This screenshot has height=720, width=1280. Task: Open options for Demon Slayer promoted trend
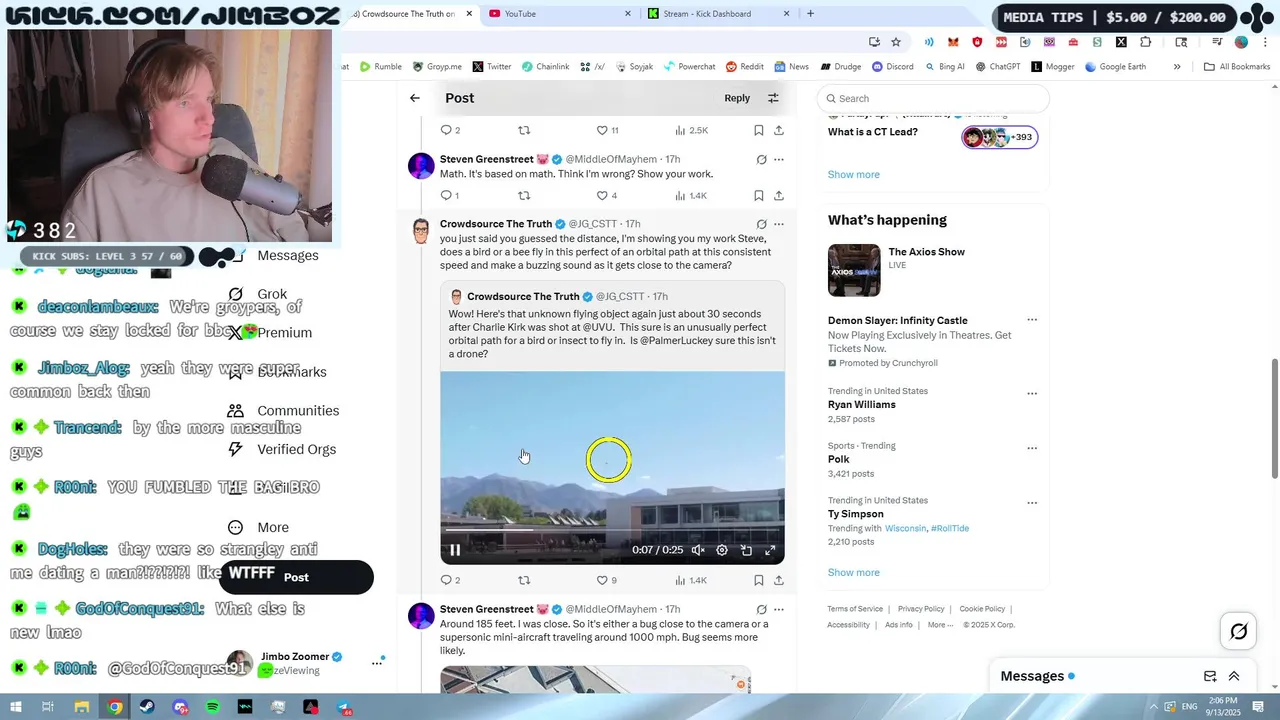1032,320
